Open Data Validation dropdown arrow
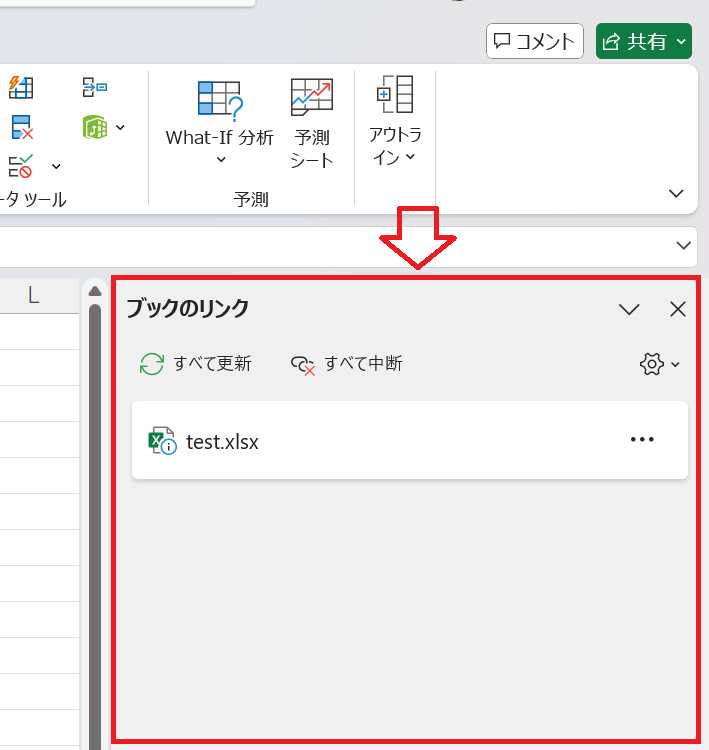 (x=56, y=166)
